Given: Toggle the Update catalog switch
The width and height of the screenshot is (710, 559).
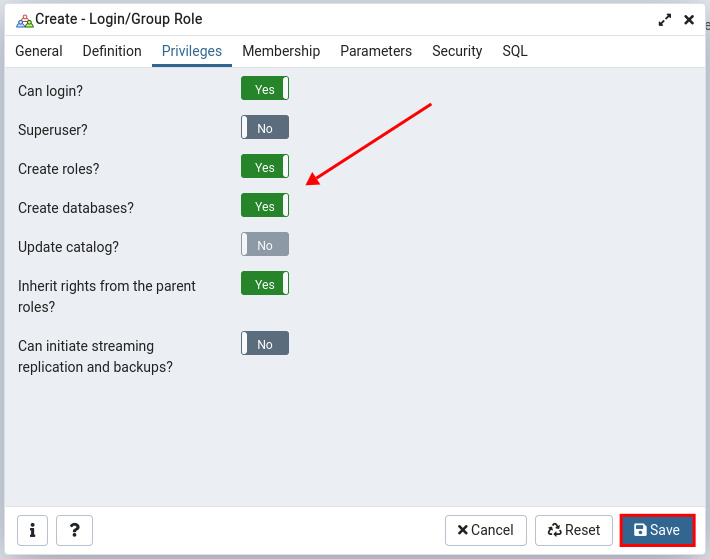Looking at the screenshot, I should [x=264, y=245].
